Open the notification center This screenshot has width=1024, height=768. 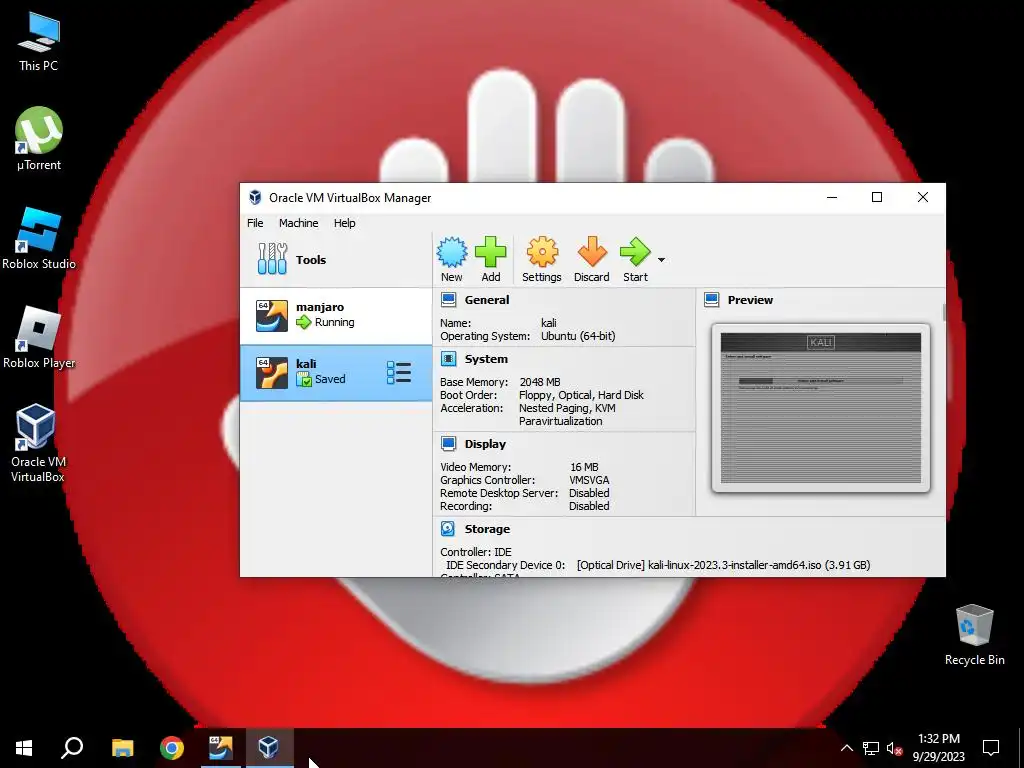991,748
